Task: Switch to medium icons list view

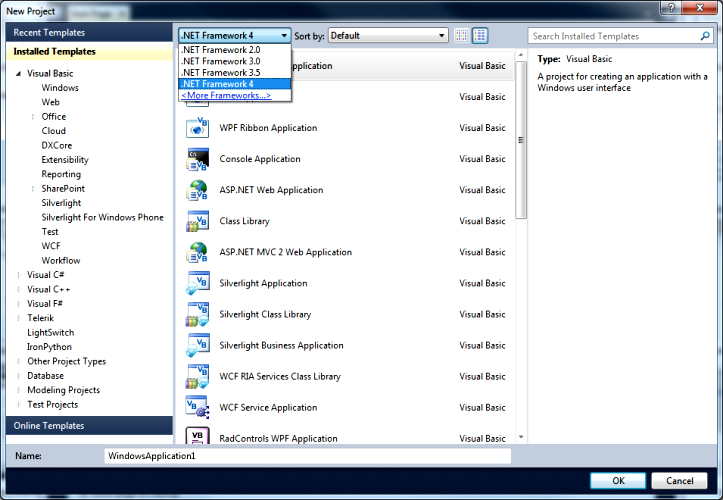Action: [480, 36]
